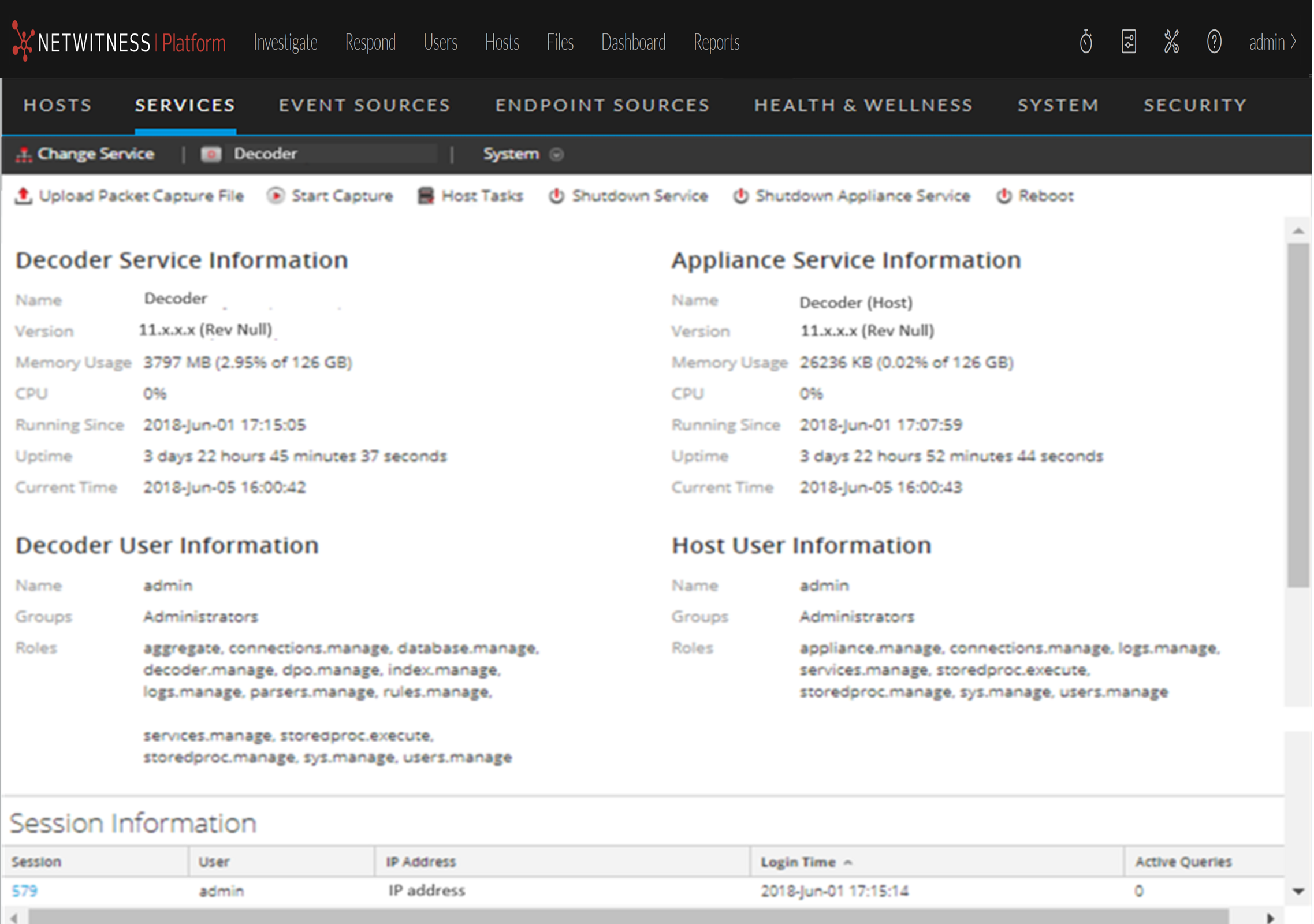Screen dimensions: 1314x924
Task: Click the vertical scrollbar down arrow
Action: pyautogui.click(x=1299, y=892)
